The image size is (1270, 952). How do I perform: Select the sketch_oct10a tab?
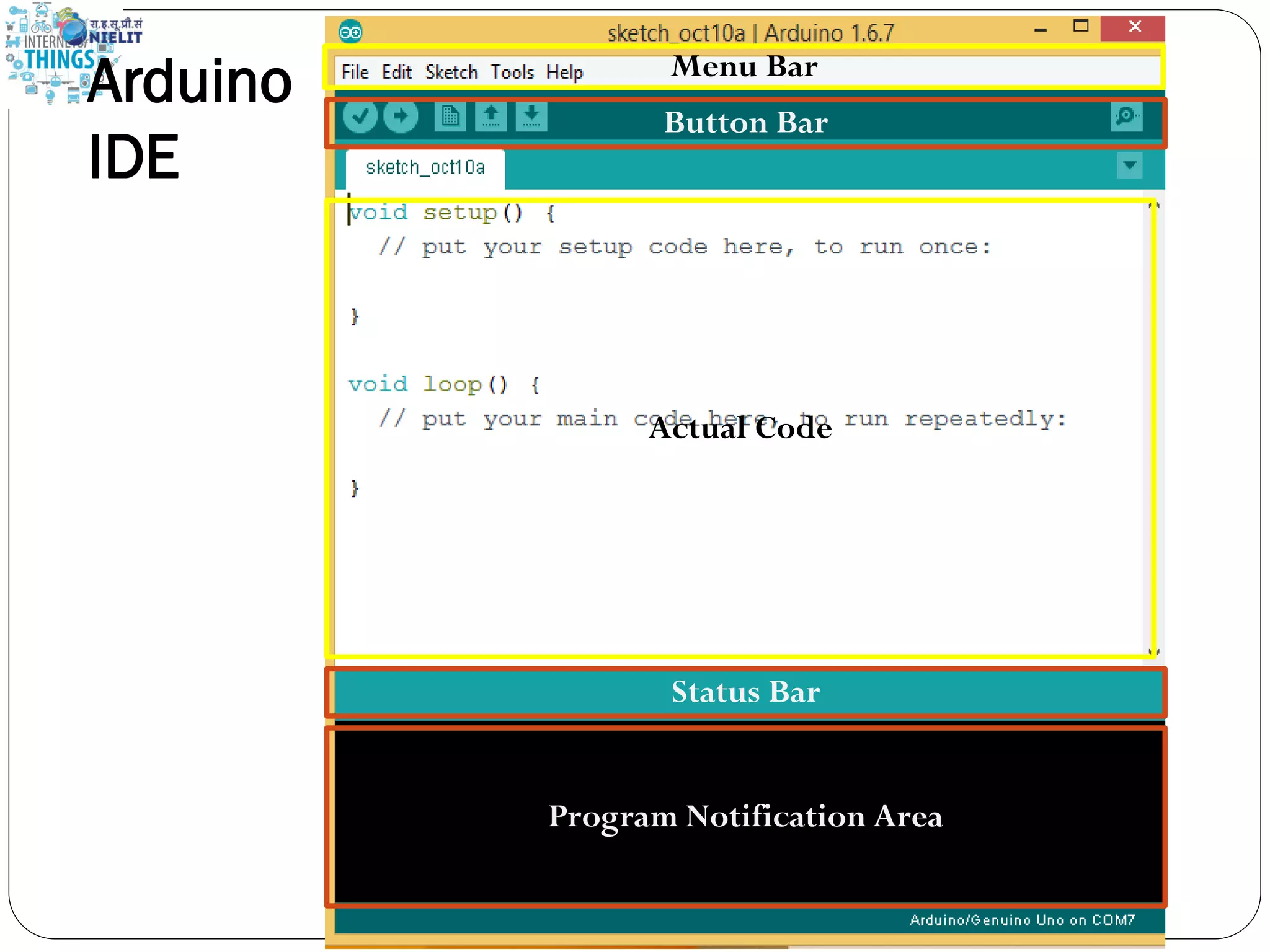pos(425,168)
